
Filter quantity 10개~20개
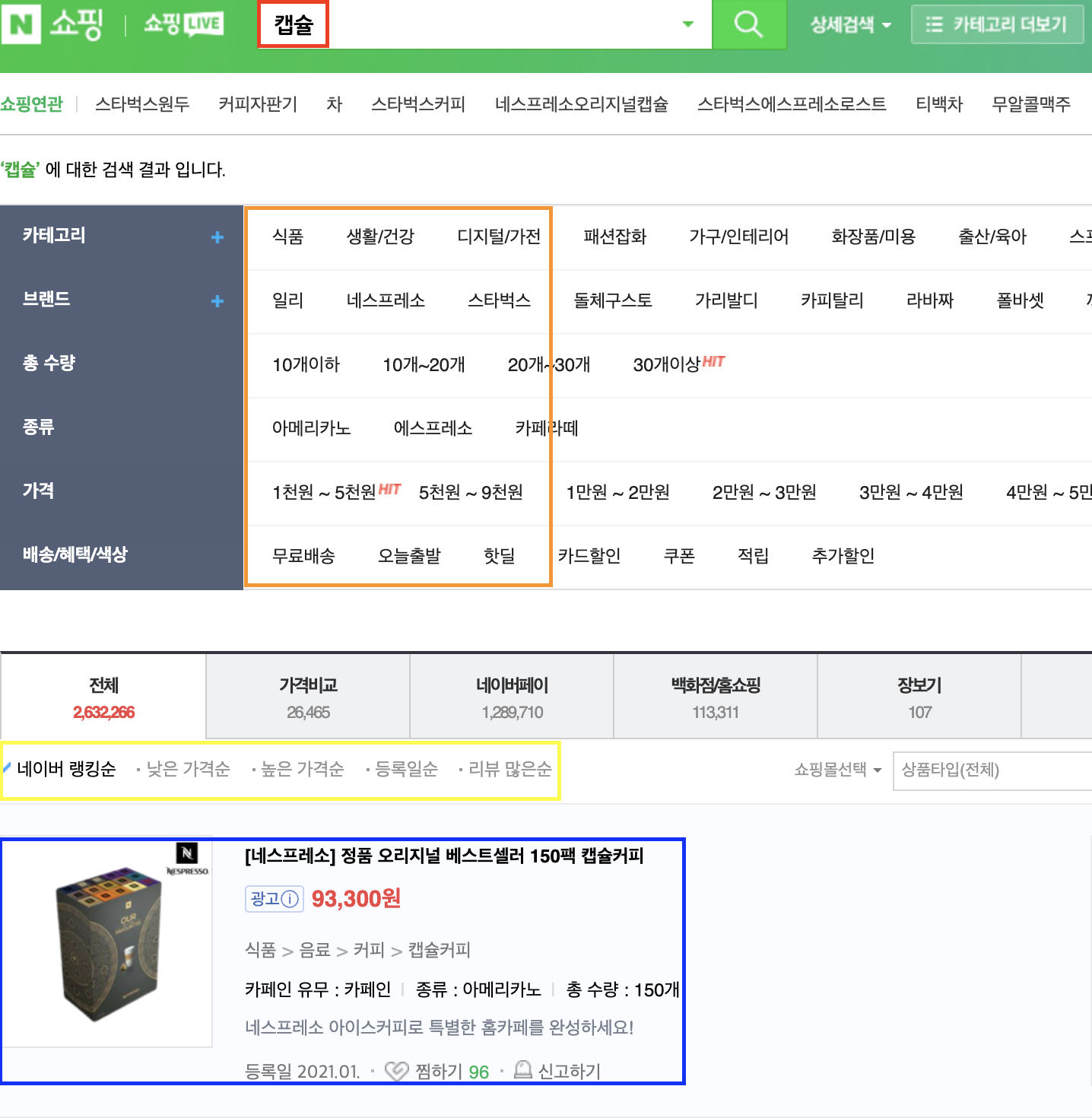pyautogui.click(x=424, y=364)
